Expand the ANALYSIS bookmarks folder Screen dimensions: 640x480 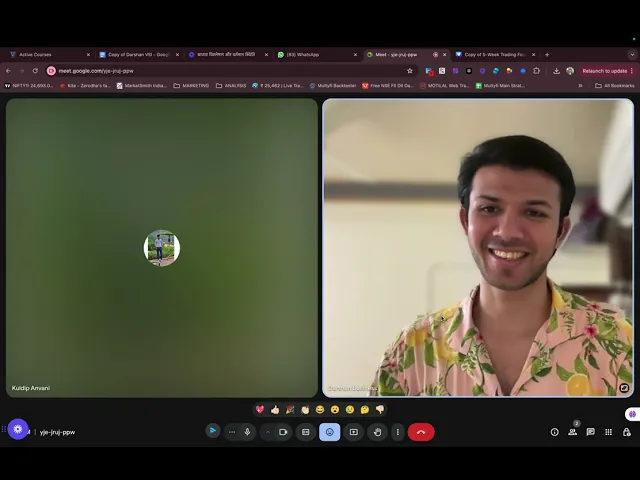click(x=231, y=86)
